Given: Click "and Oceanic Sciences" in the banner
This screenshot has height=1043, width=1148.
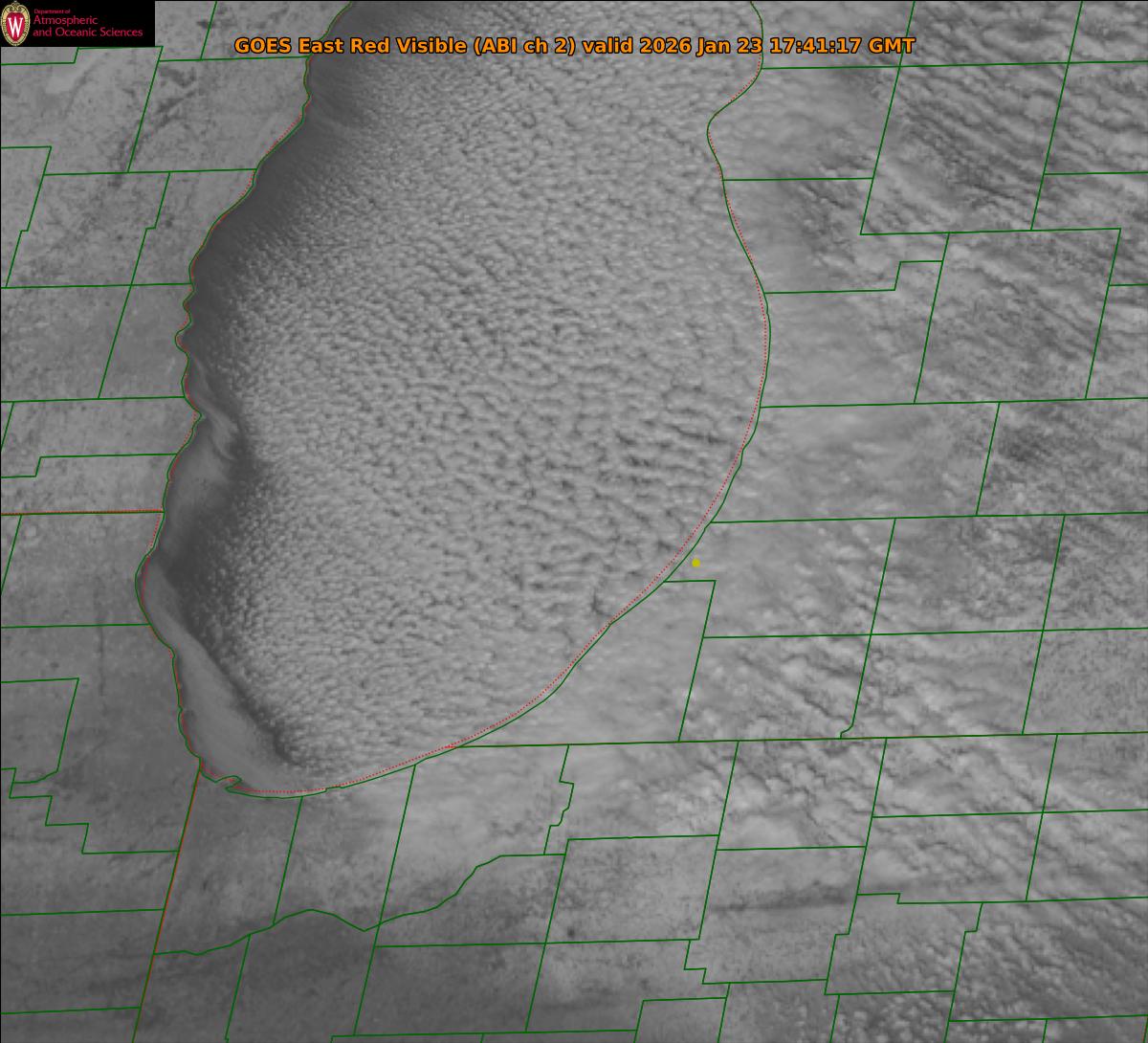Looking at the screenshot, I should point(87,33).
